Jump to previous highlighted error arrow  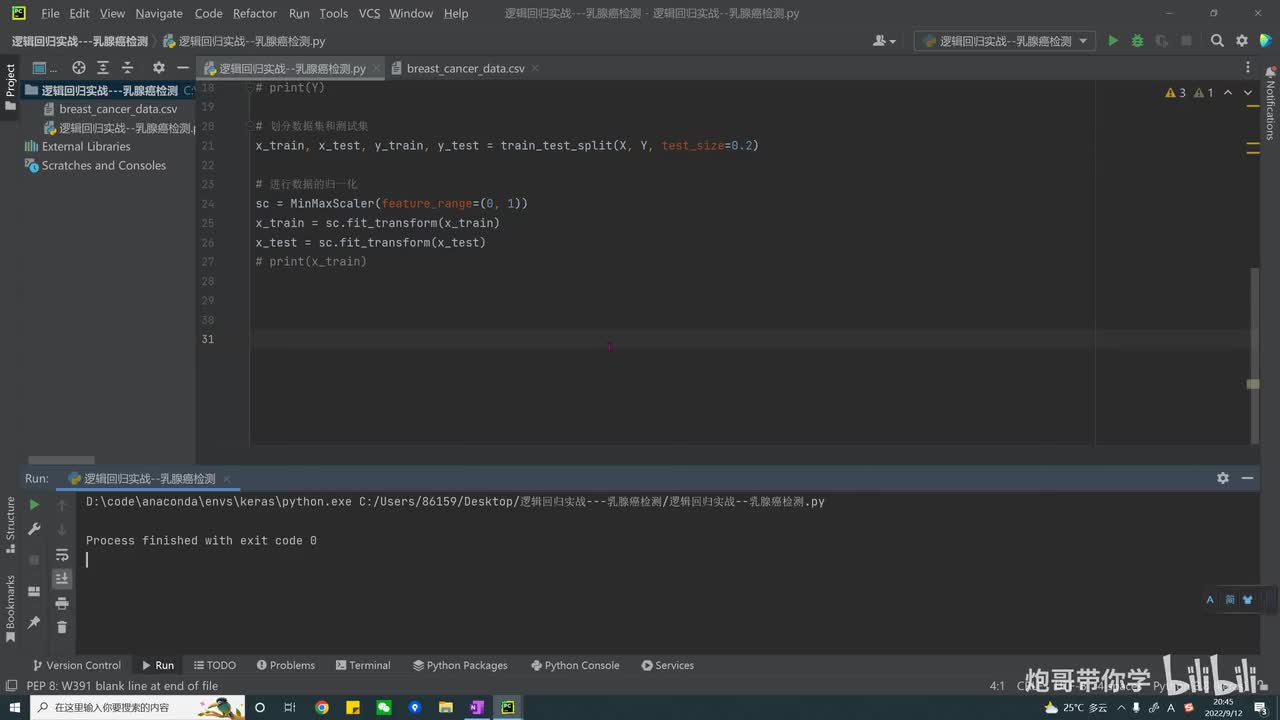coord(1230,92)
